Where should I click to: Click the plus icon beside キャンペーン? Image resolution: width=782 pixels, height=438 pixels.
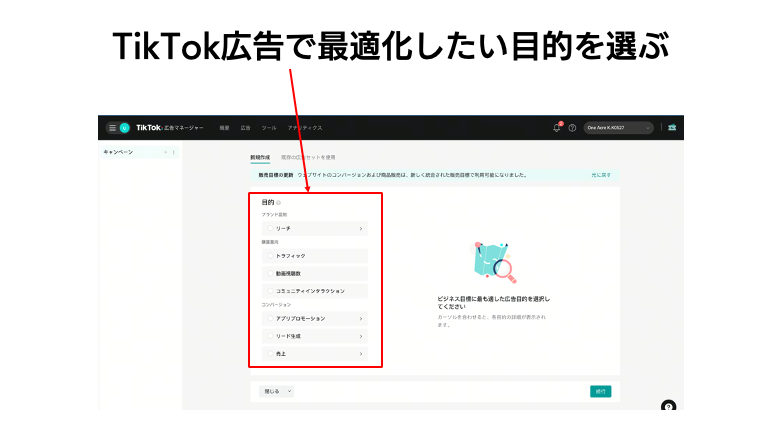[x=166, y=152]
